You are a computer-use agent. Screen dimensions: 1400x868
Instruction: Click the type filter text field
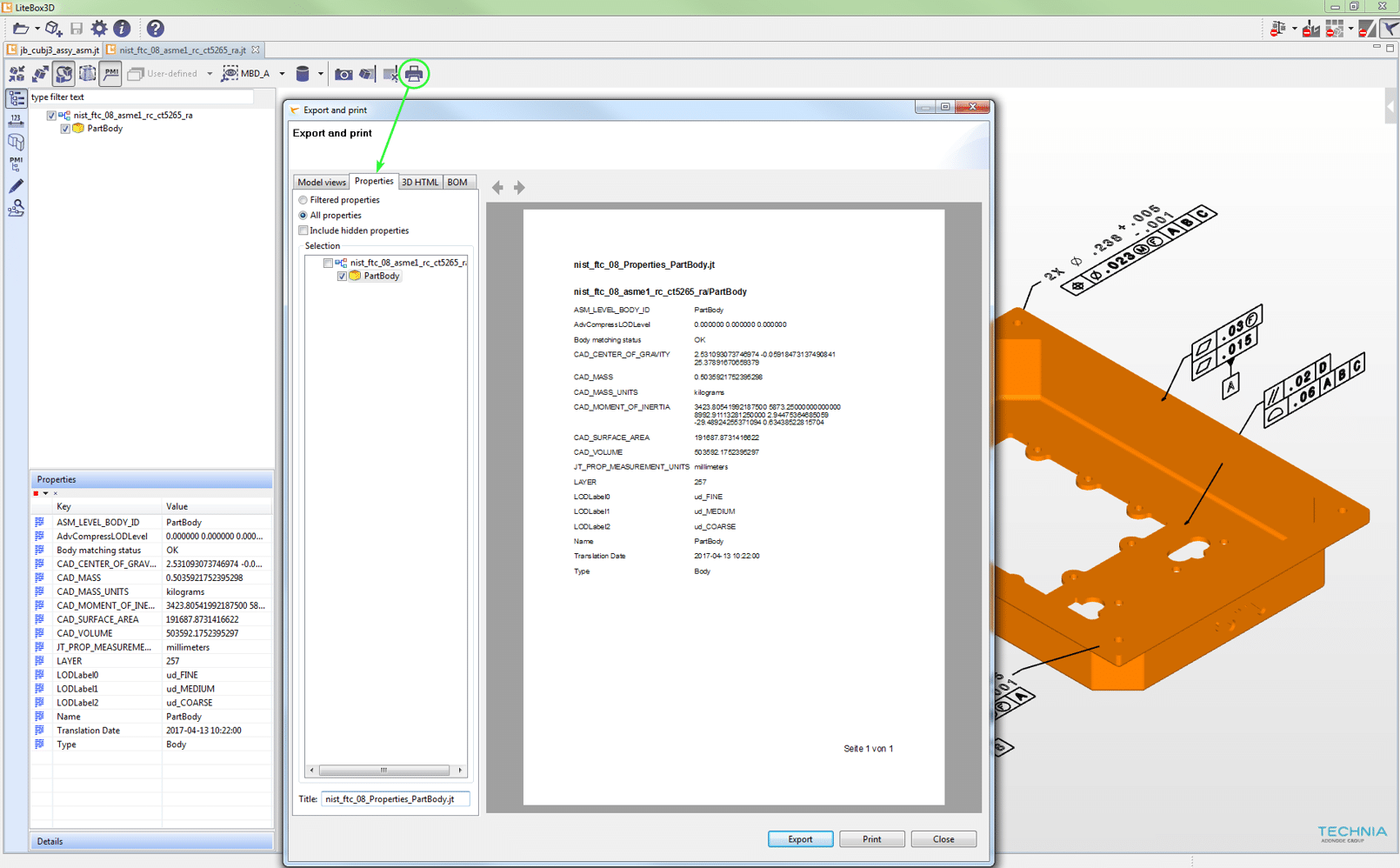pyautogui.click(x=141, y=97)
